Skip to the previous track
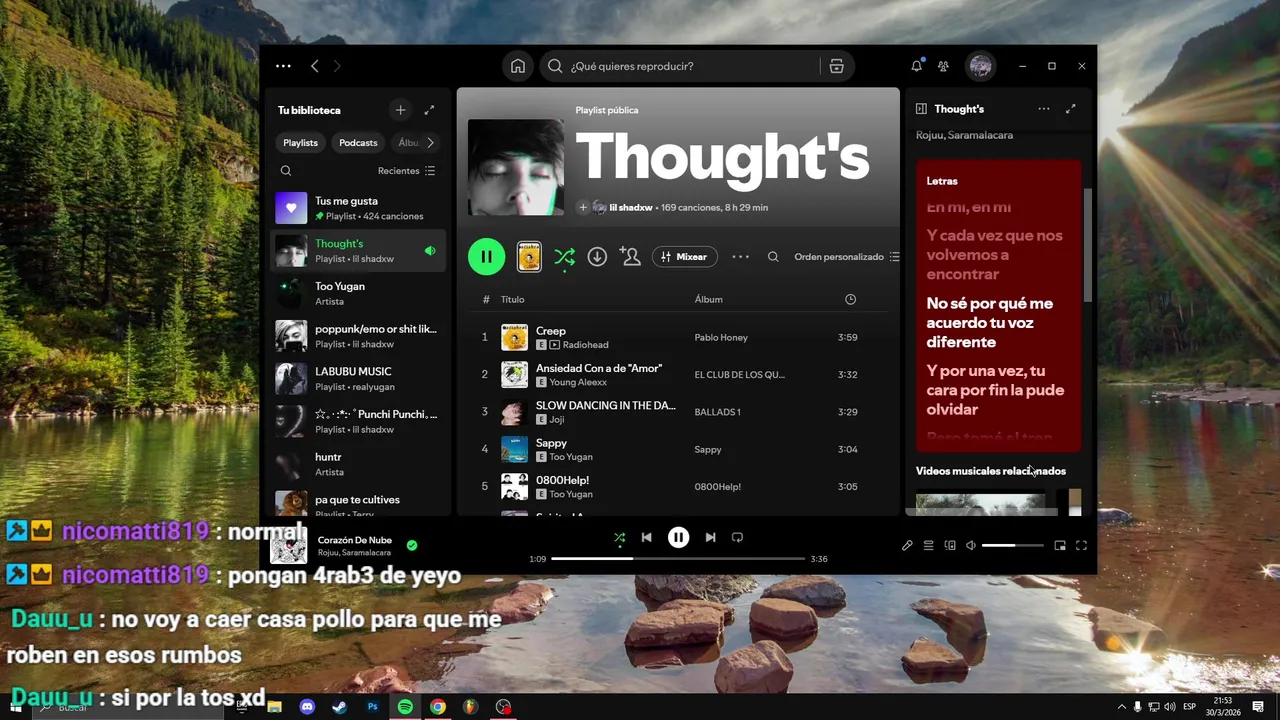 point(647,537)
